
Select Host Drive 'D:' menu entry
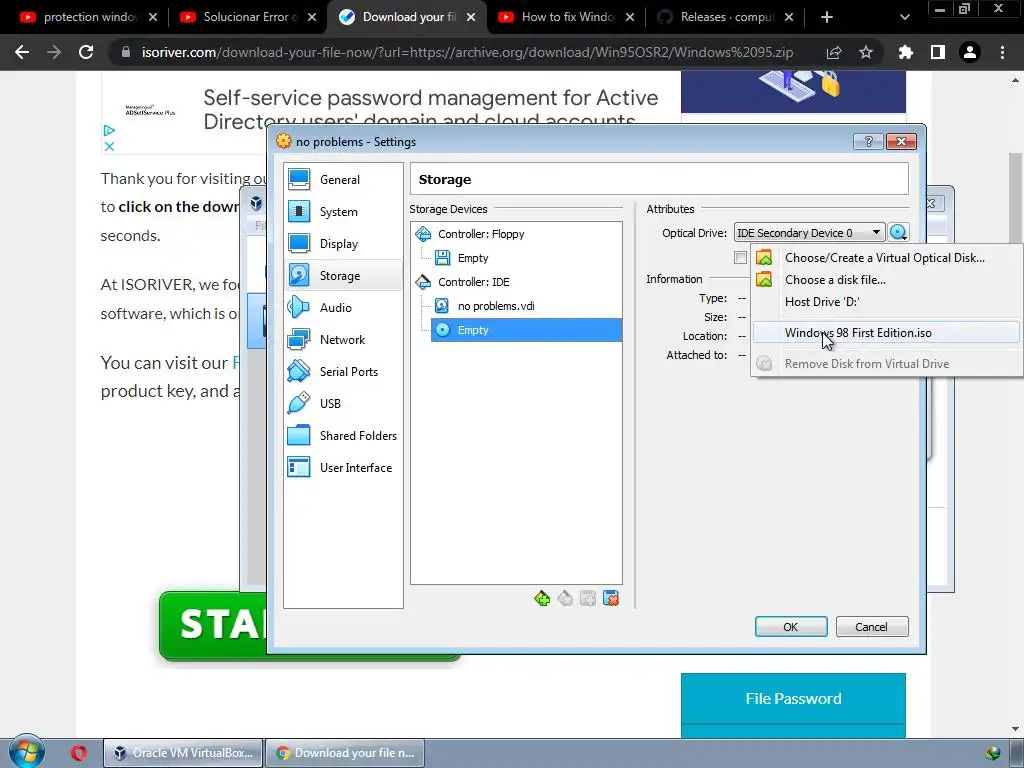pos(885,302)
